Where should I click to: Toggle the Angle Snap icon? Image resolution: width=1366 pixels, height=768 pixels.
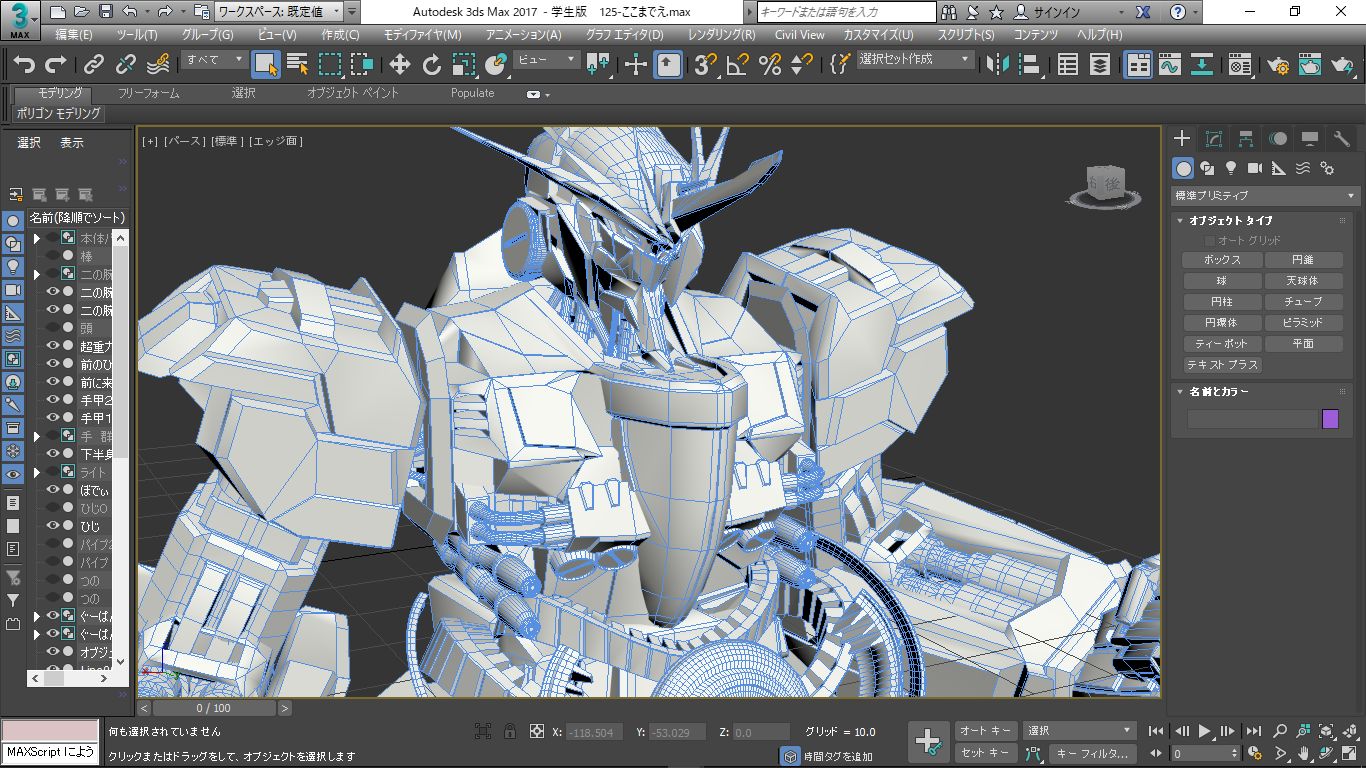coord(738,65)
